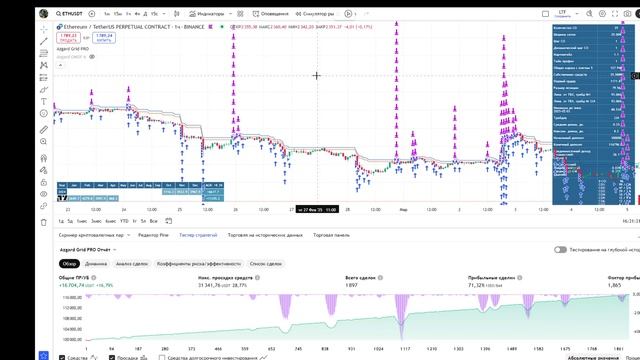Select the Анализ сделок pill tab
Viewport: 640px width, 360px height.
pos(131,264)
